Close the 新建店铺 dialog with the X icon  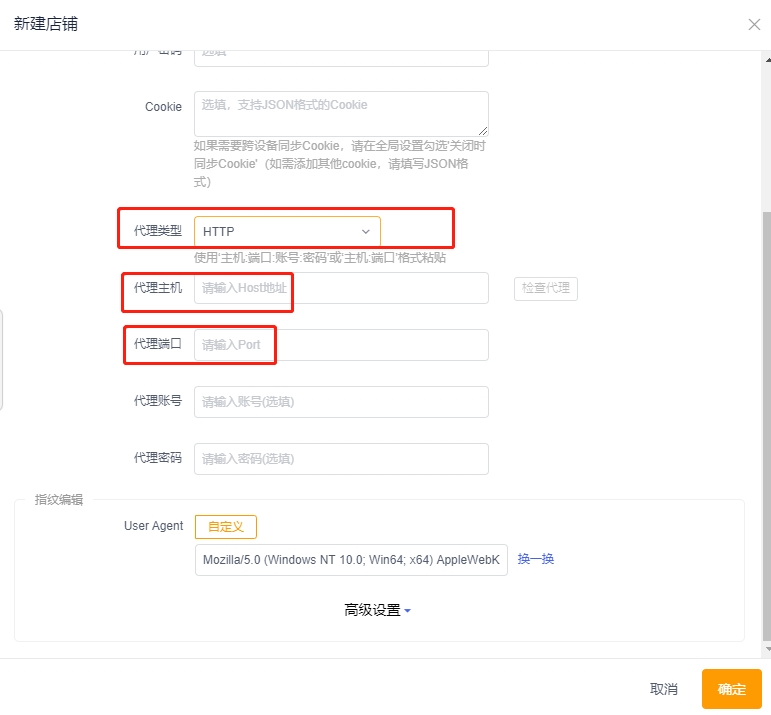754,24
